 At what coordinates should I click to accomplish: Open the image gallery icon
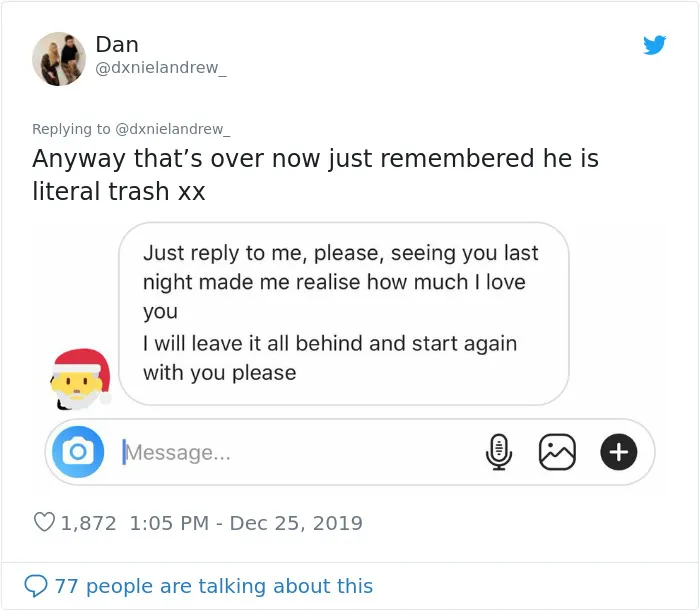tap(557, 452)
